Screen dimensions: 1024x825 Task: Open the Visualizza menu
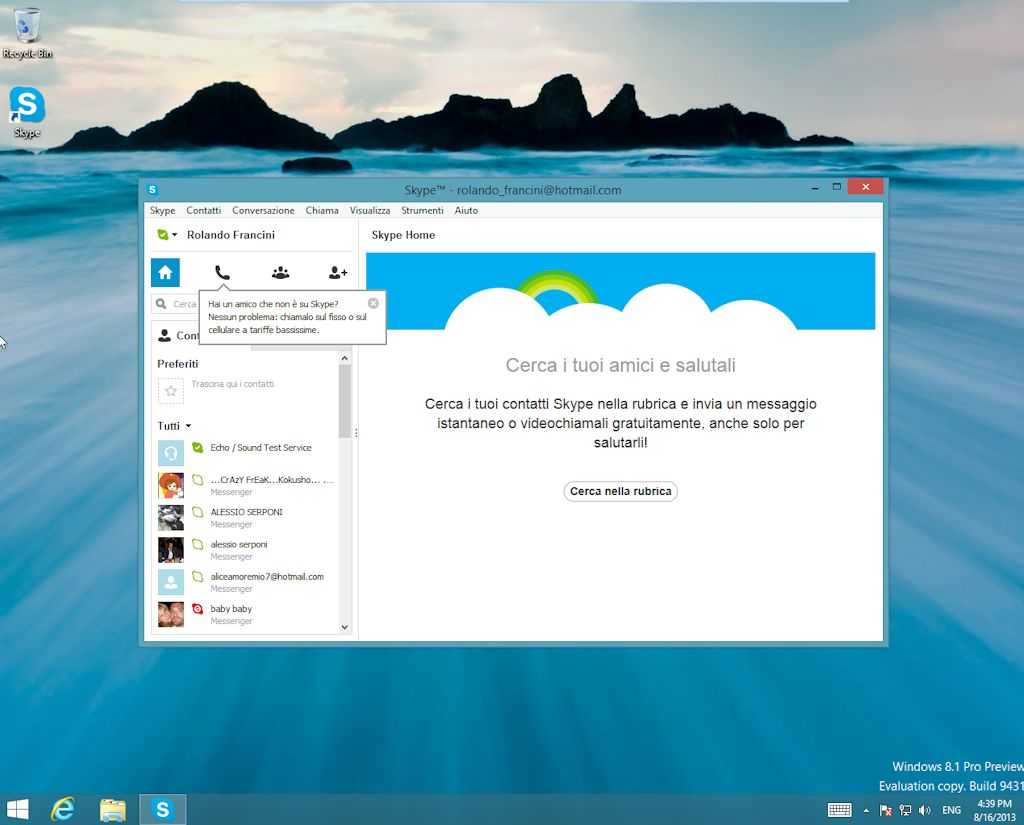point(370,210)
